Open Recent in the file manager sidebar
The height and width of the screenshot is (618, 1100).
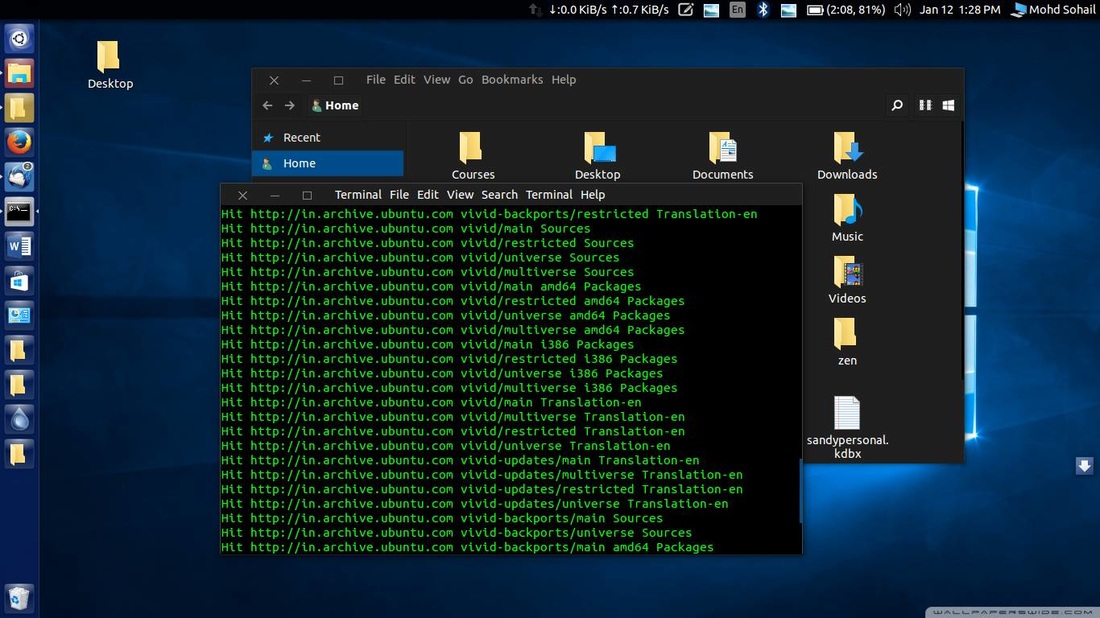[x=328, y=137]
